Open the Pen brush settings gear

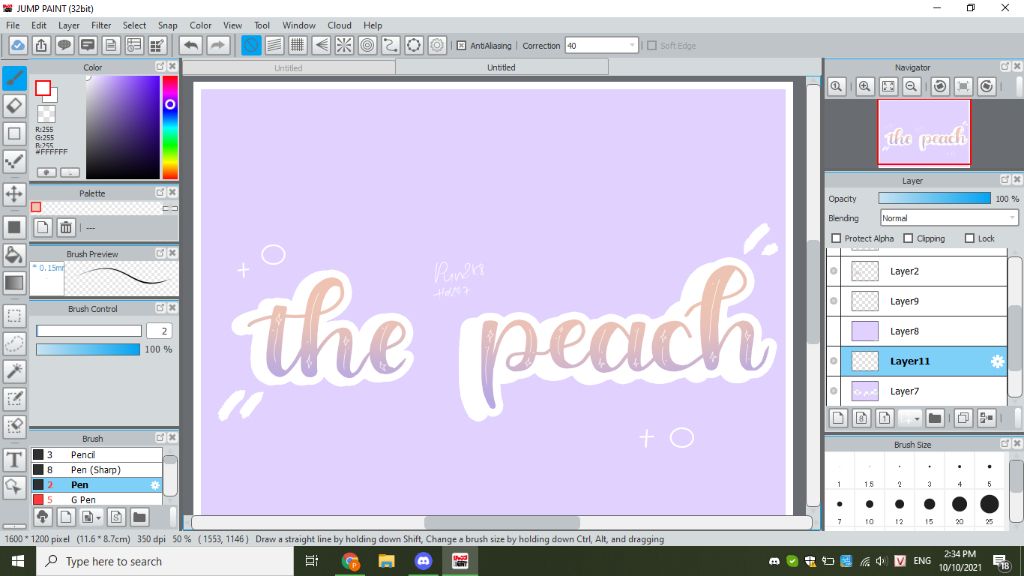tap(155, 485)
